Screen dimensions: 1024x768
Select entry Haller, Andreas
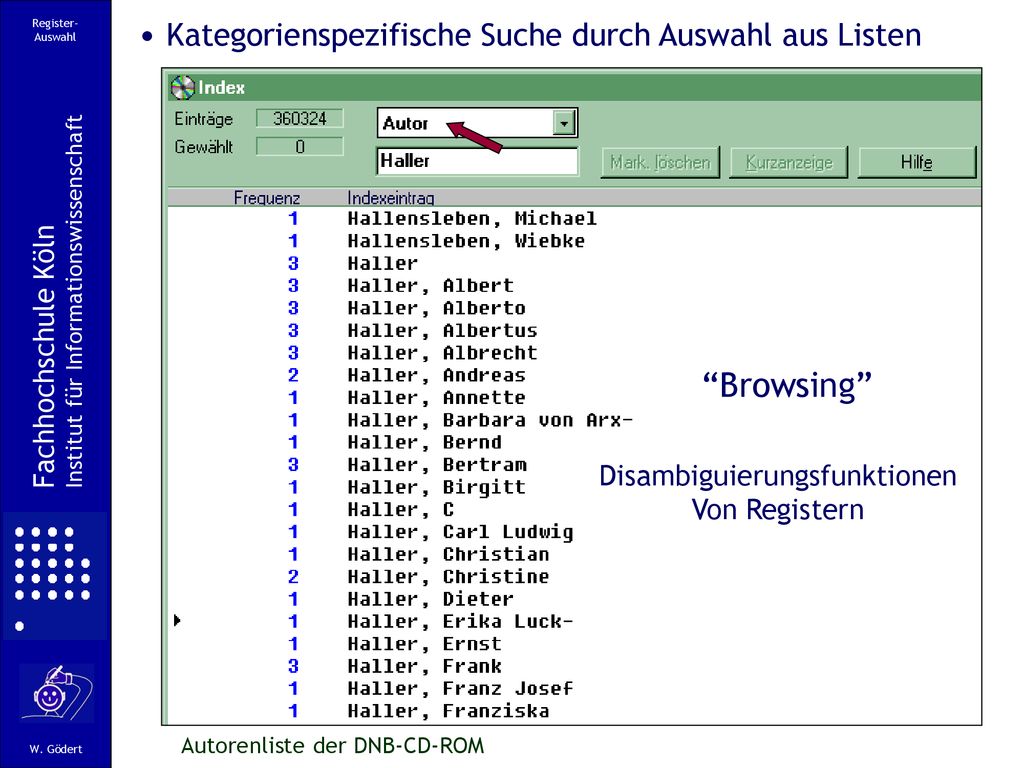tap(436, 376)
